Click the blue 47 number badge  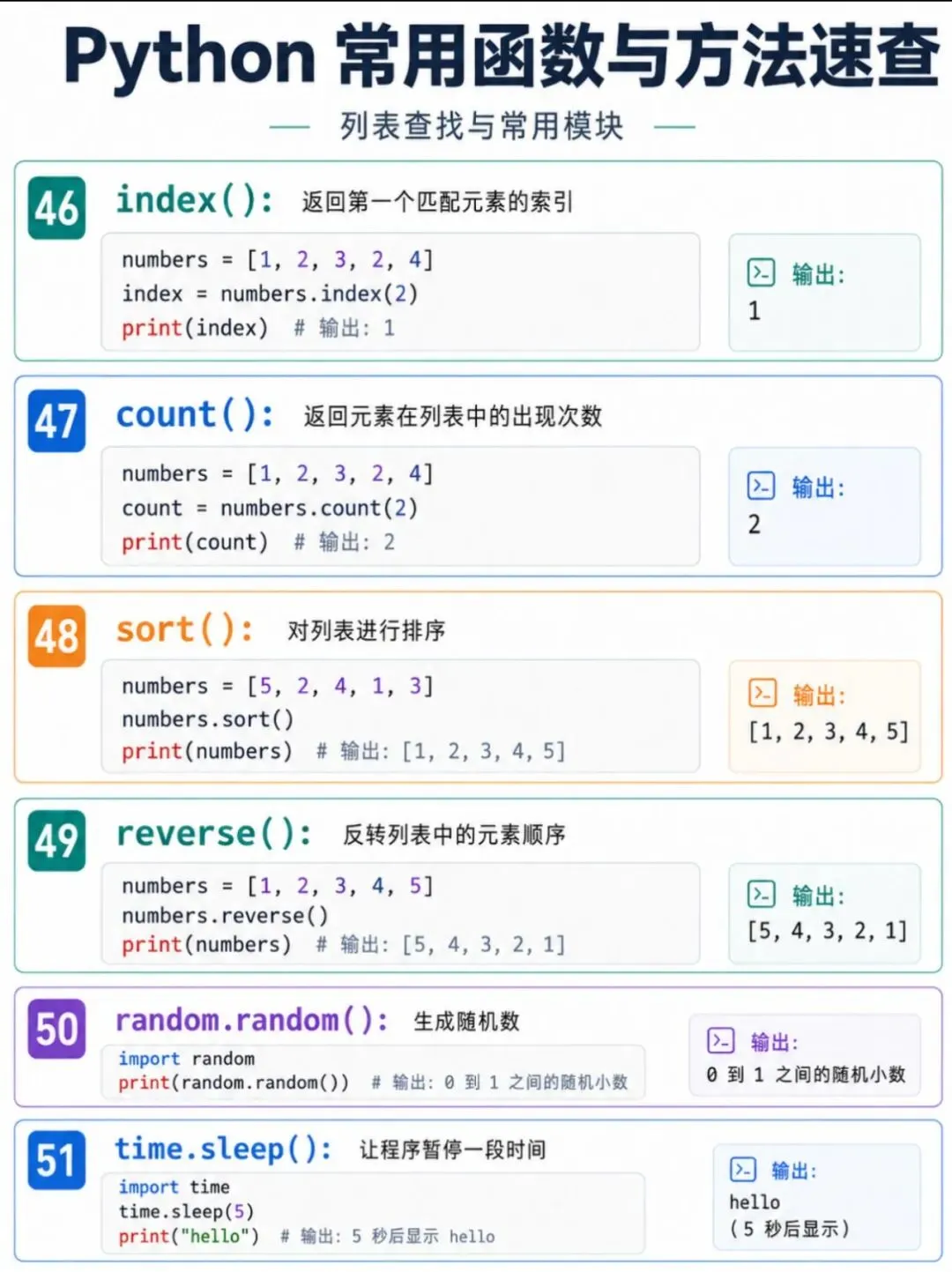coord(57,420)
